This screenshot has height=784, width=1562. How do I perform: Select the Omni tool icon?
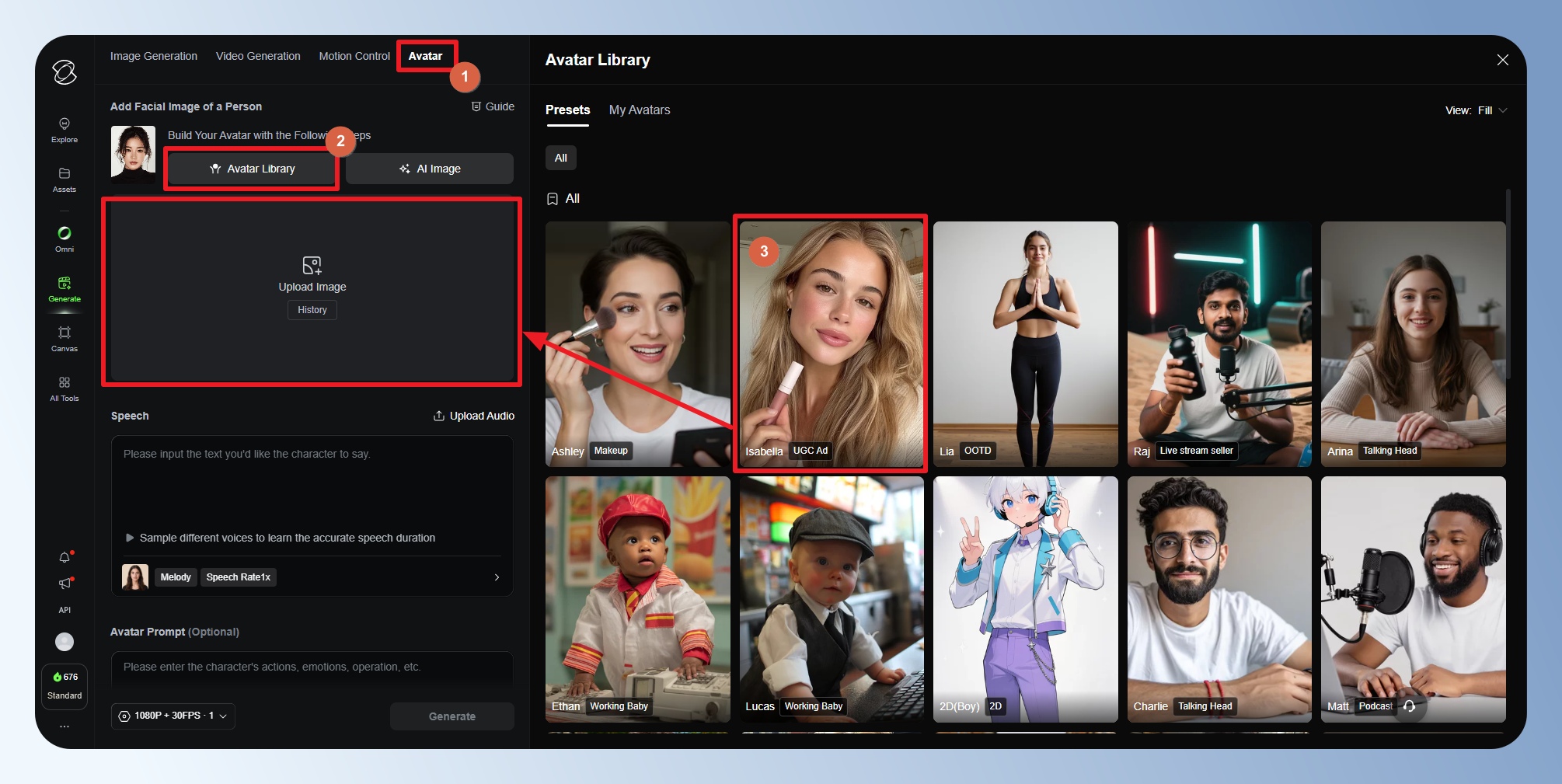65,238
